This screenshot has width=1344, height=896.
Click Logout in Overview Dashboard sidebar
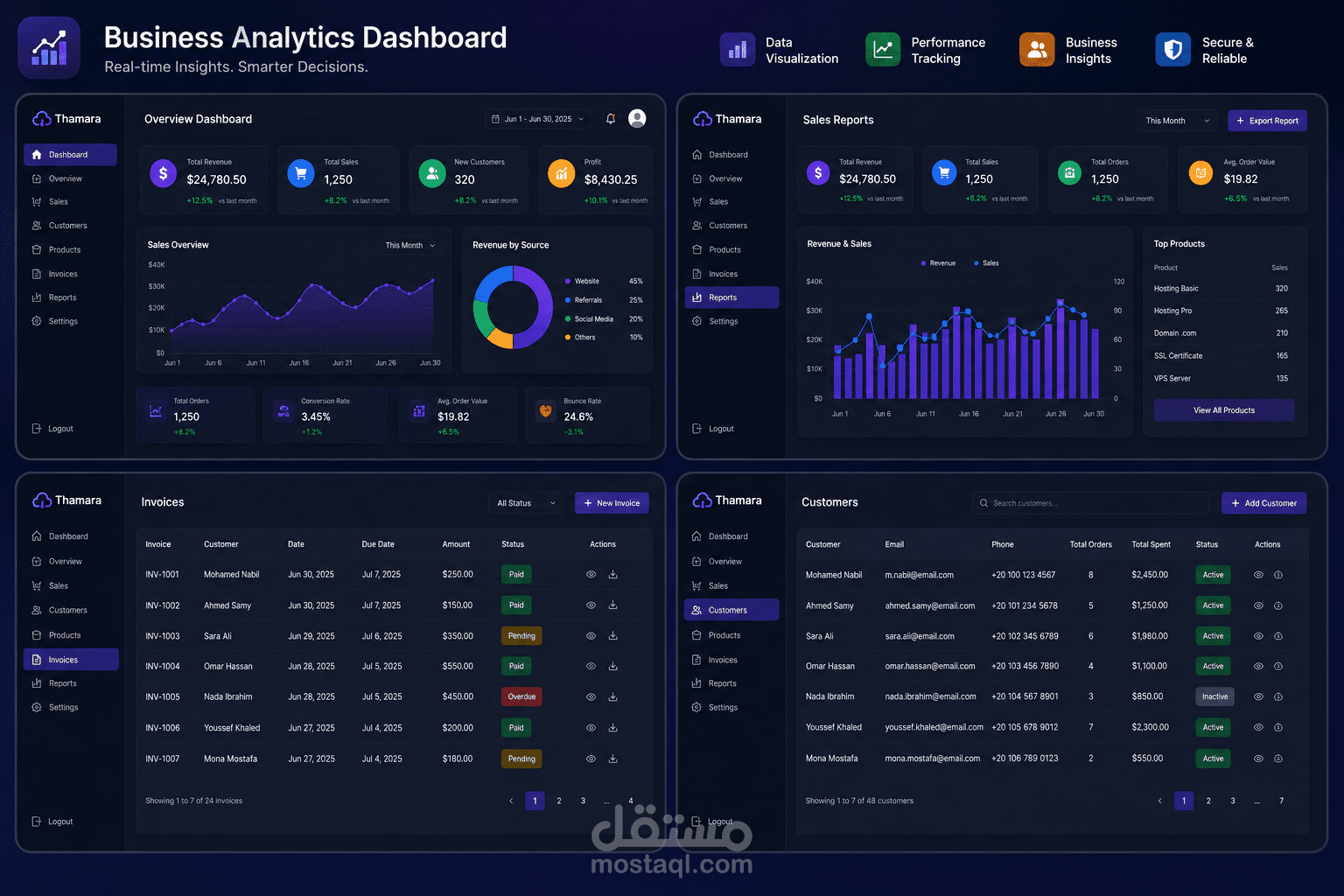pyautogui.click(x=52, y=429)
